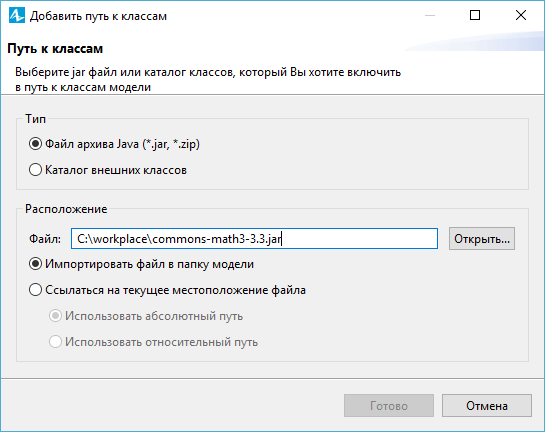Click the Тип group label
This screenshot has height=432, width=545.
pos(35,119)
